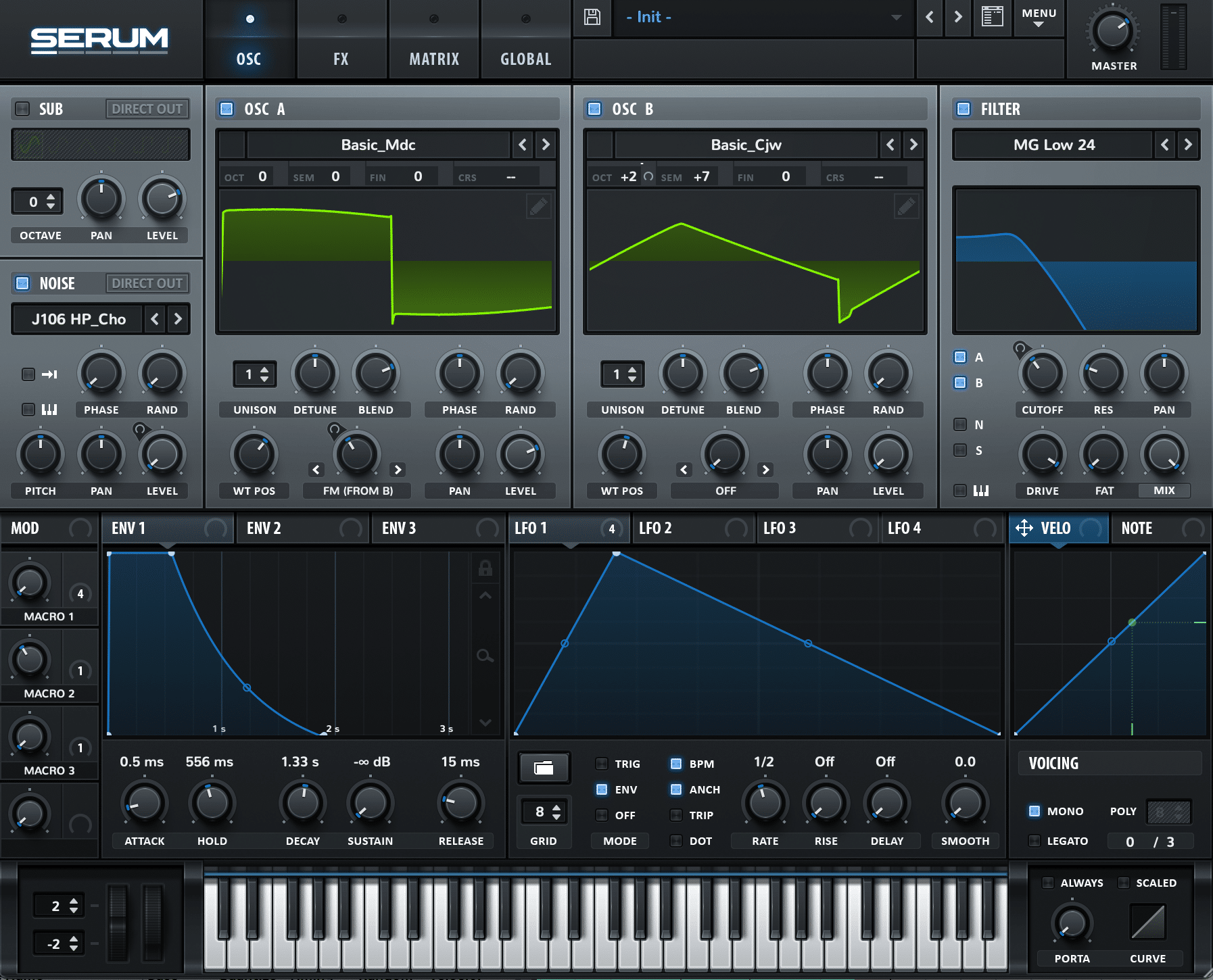
Task: Open the Init preset name dropdown
Action: 763,18
